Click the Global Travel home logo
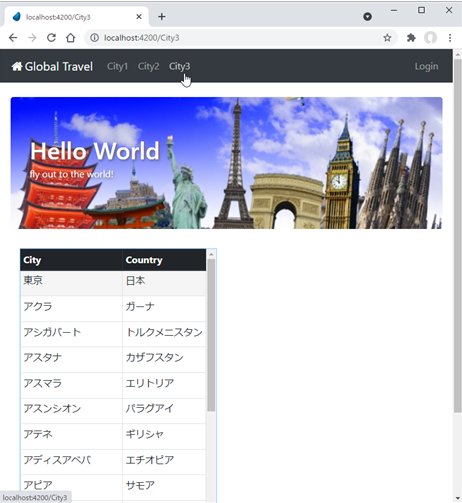462x503 pixels. [x=52, y=66]
